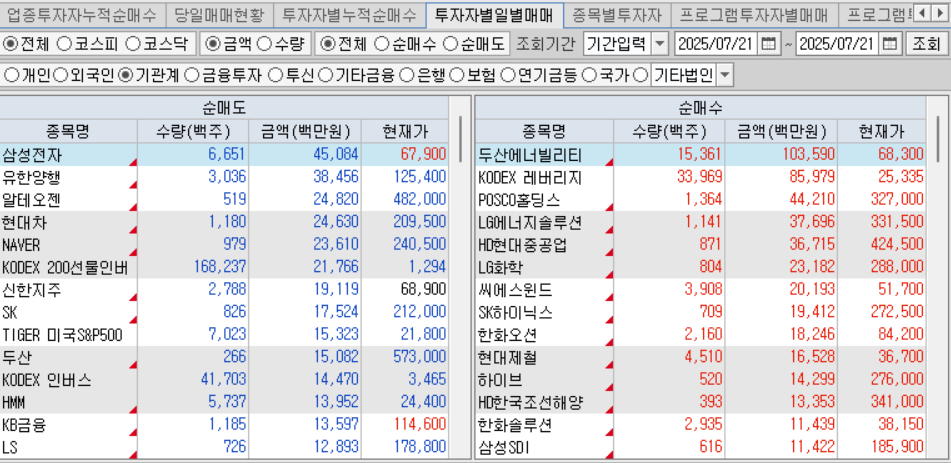Choose the 금액 radio option
Image resolution: width=951 pixels, height=463 pixels.
(x=213, y=44)
